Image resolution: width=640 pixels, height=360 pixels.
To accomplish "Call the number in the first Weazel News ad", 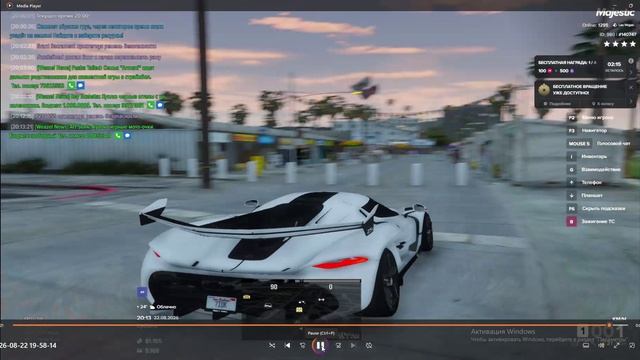I will pyautogui.click(x=71, y=85).
